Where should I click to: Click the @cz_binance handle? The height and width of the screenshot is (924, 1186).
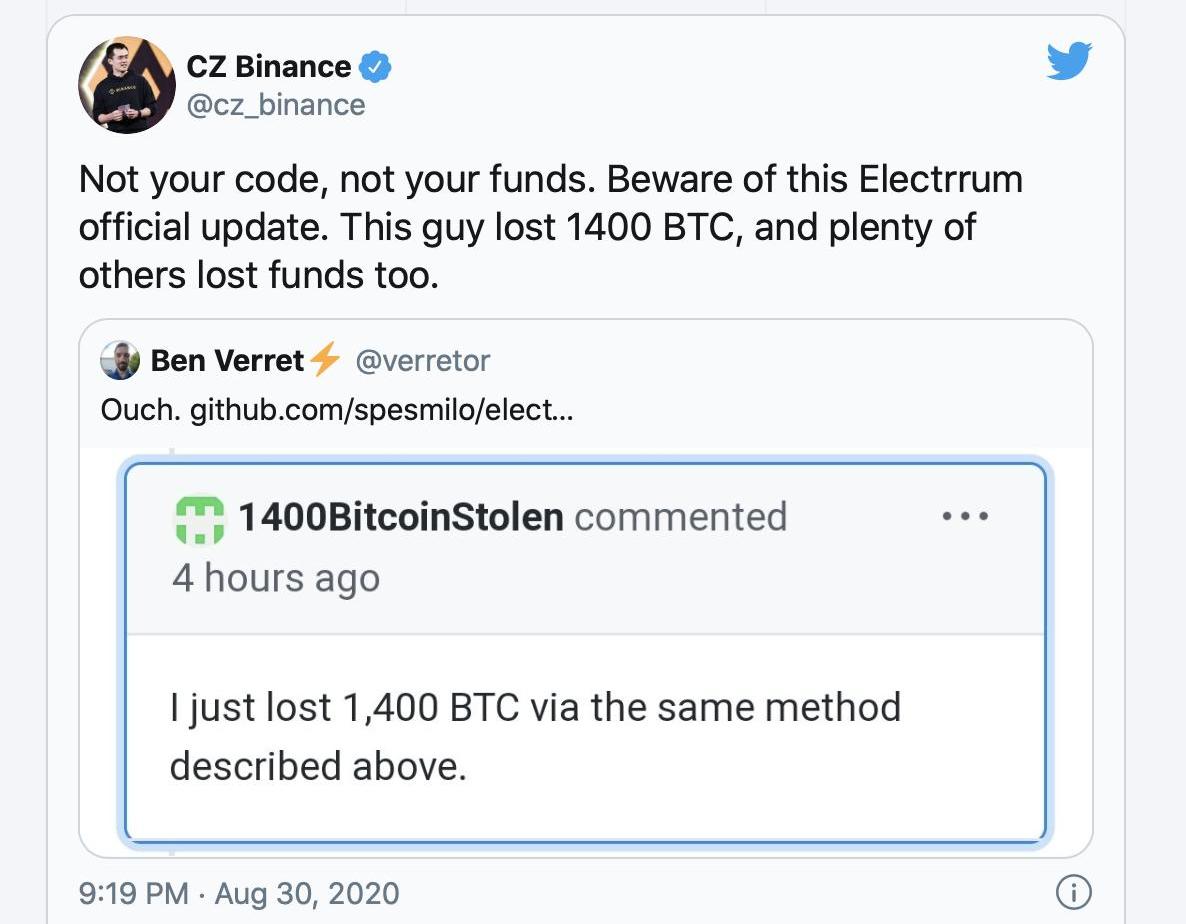coord(276,105)
